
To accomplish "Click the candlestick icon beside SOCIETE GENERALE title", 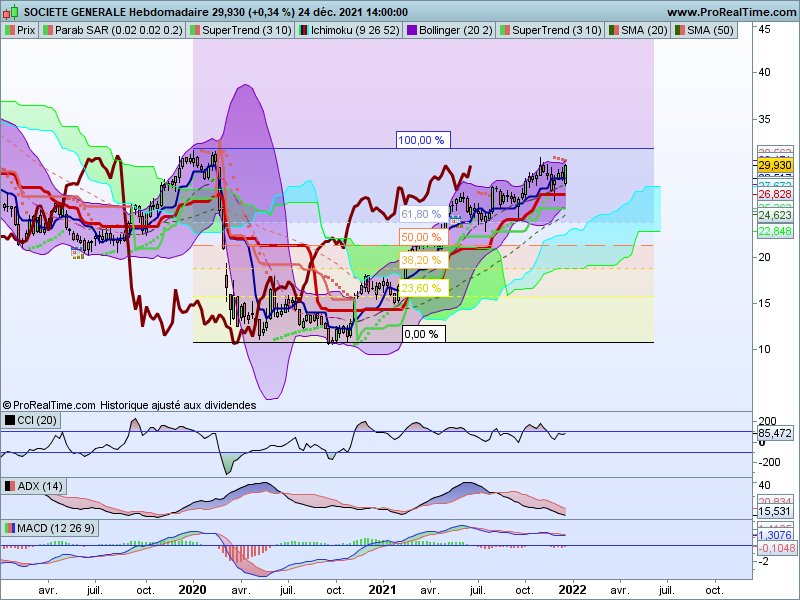I will (11, 12).
